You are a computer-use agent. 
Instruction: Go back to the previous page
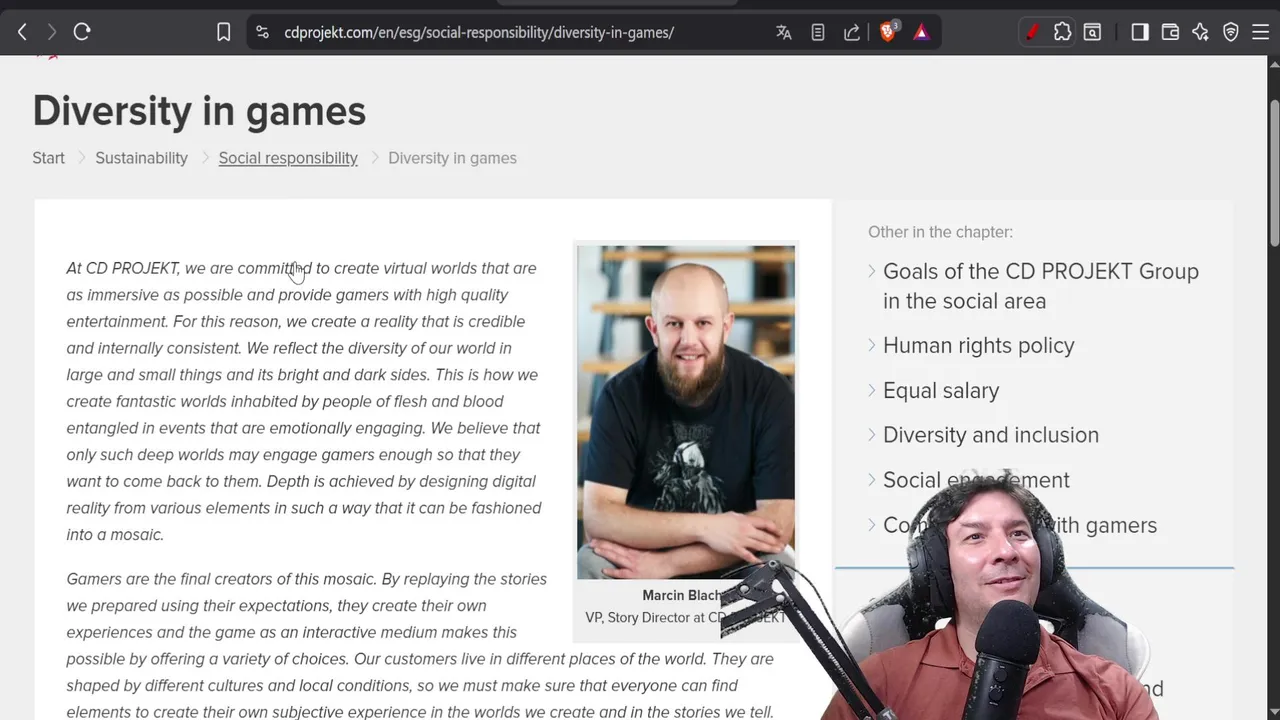pyautogui.click(x=22, y=32)
